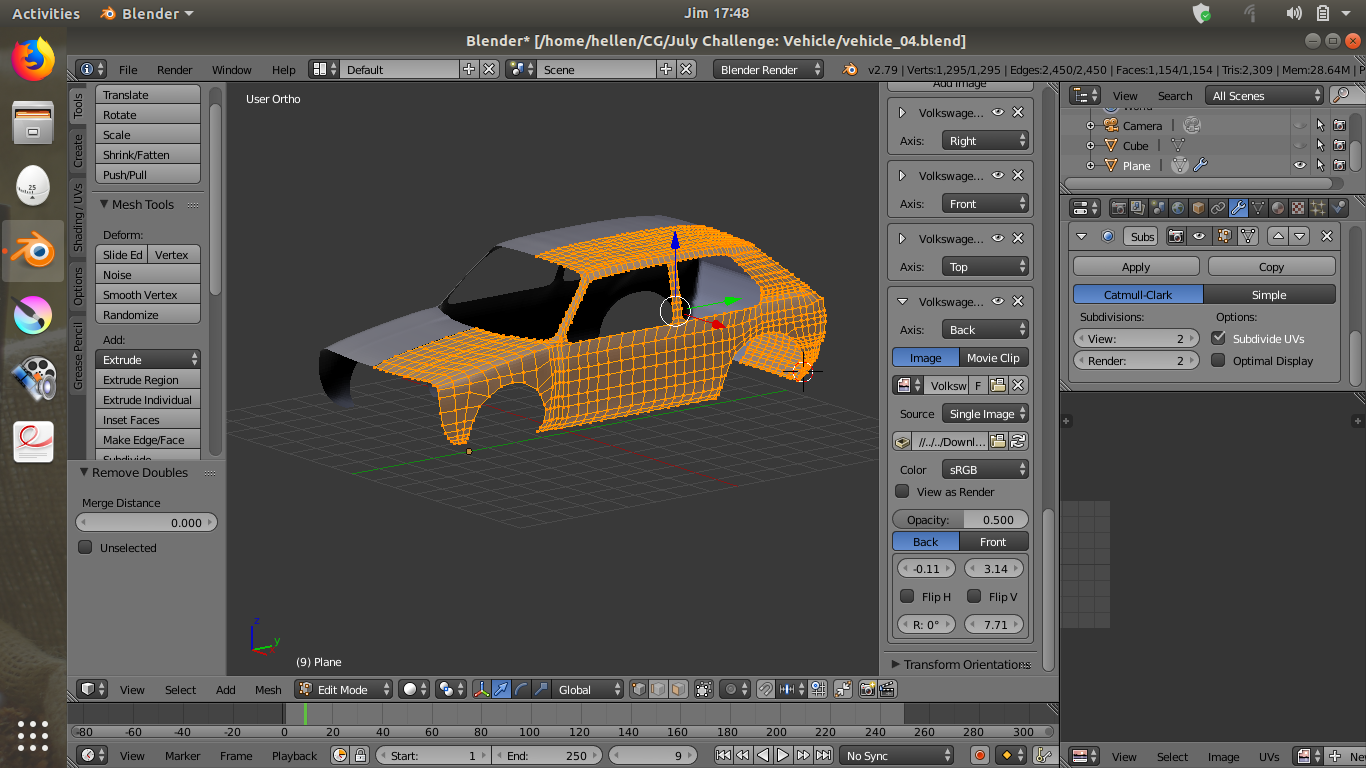
Task: Open the Blender Render engine dropdown
Action: point(768,69)
